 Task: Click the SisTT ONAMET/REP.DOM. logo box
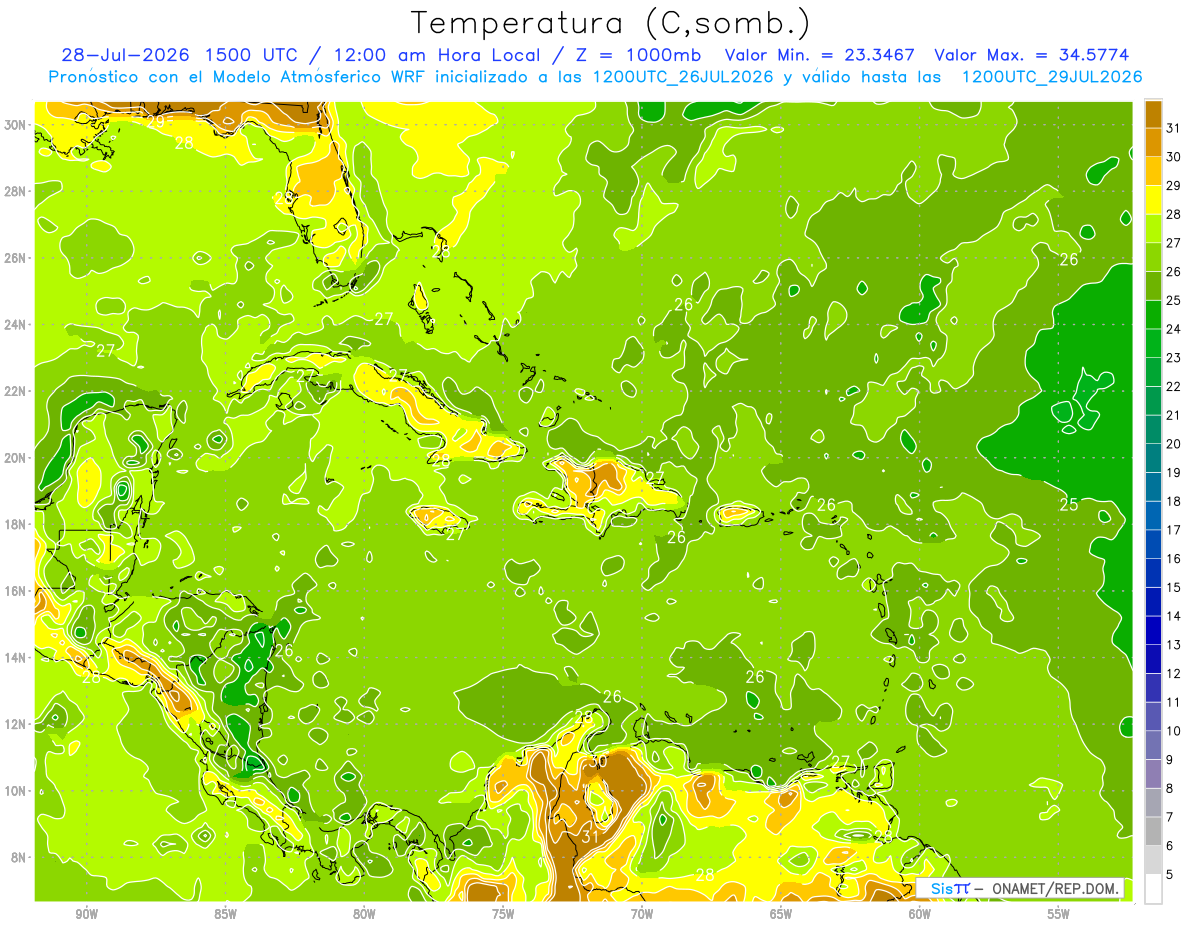tap(1020, 888)
